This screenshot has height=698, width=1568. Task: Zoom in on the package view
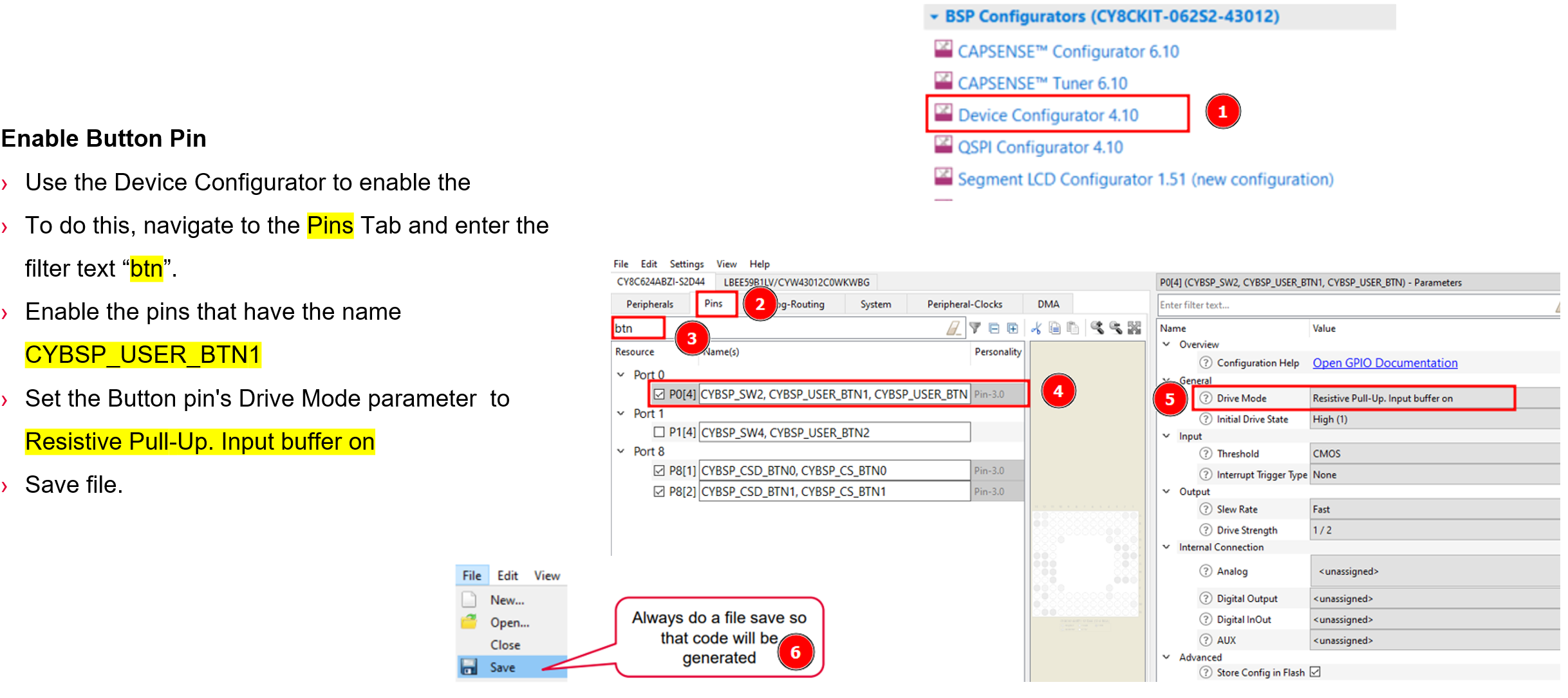click(1097, 328)
